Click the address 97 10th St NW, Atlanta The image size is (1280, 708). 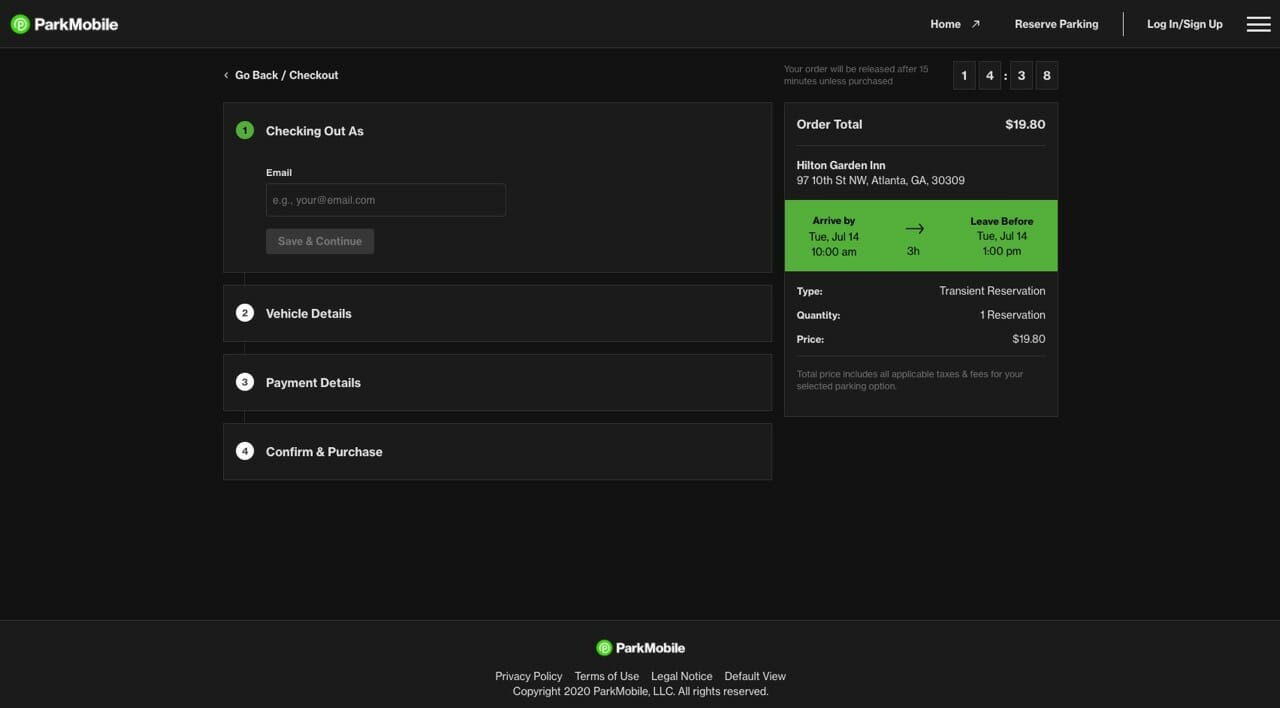pos(881,181)
